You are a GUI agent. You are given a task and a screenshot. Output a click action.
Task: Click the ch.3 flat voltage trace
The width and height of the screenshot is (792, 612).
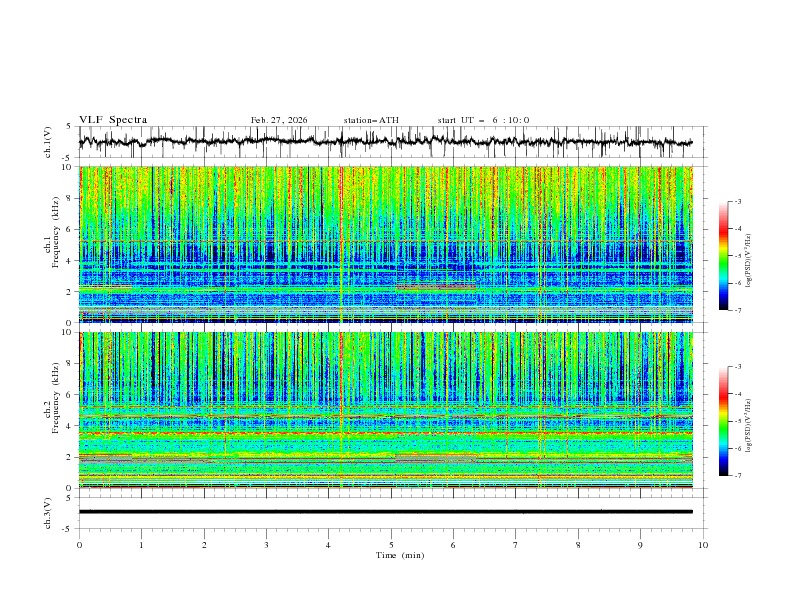(386, 512)
